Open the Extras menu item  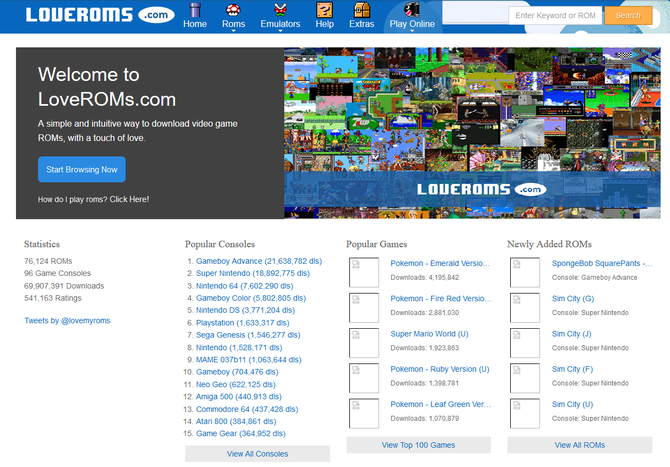(x=361, y=24)
